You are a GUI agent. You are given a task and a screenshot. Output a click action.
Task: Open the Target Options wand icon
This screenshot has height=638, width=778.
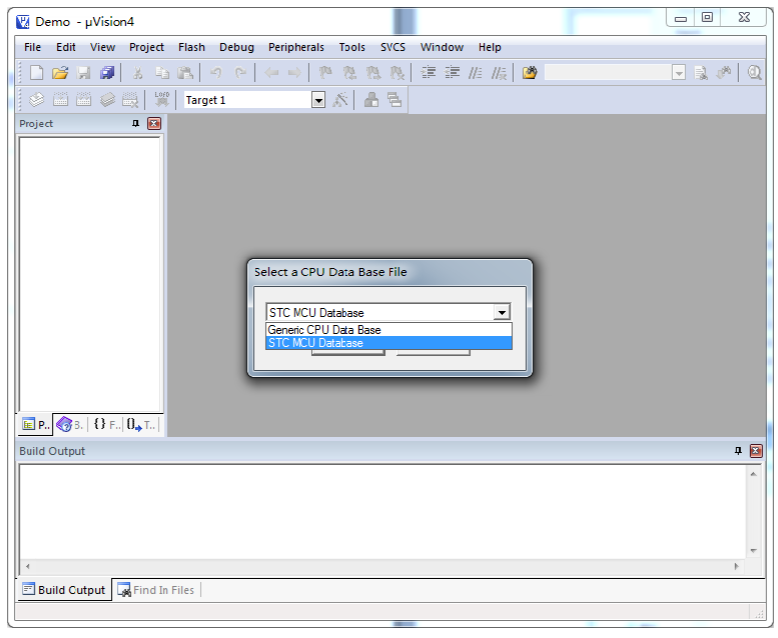pyautogui.click(x=340, y=100)
